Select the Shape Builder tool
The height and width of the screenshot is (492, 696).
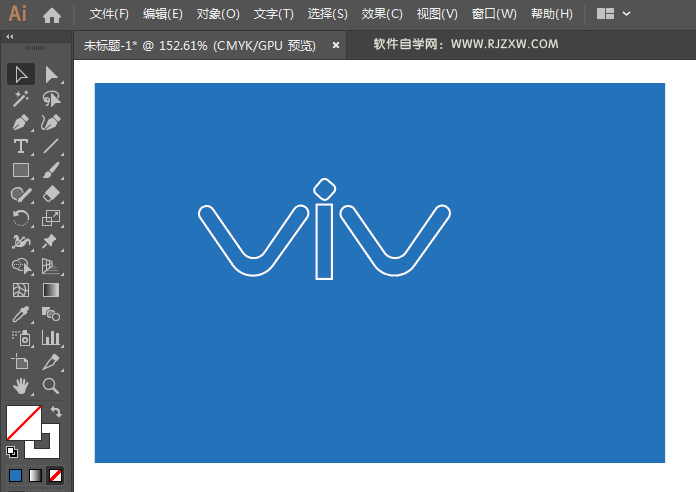(21, 266)
